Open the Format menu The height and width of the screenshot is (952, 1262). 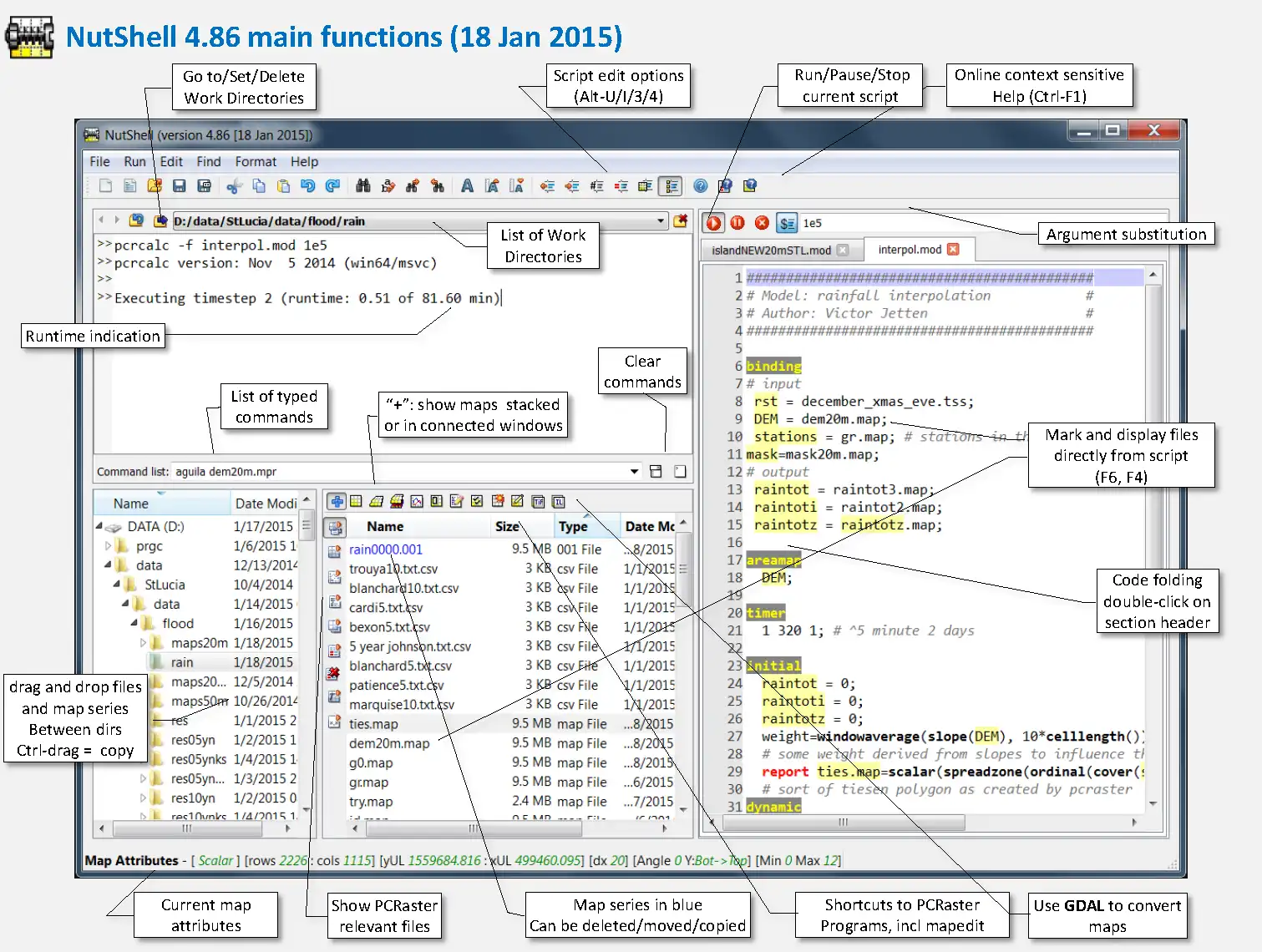(x=256, y=161)
